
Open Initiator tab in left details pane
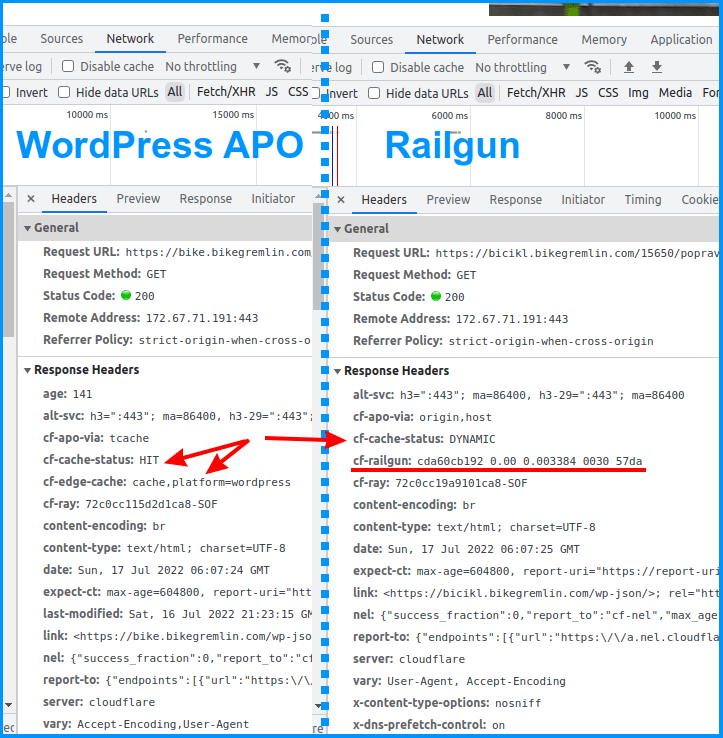(273, 199)
